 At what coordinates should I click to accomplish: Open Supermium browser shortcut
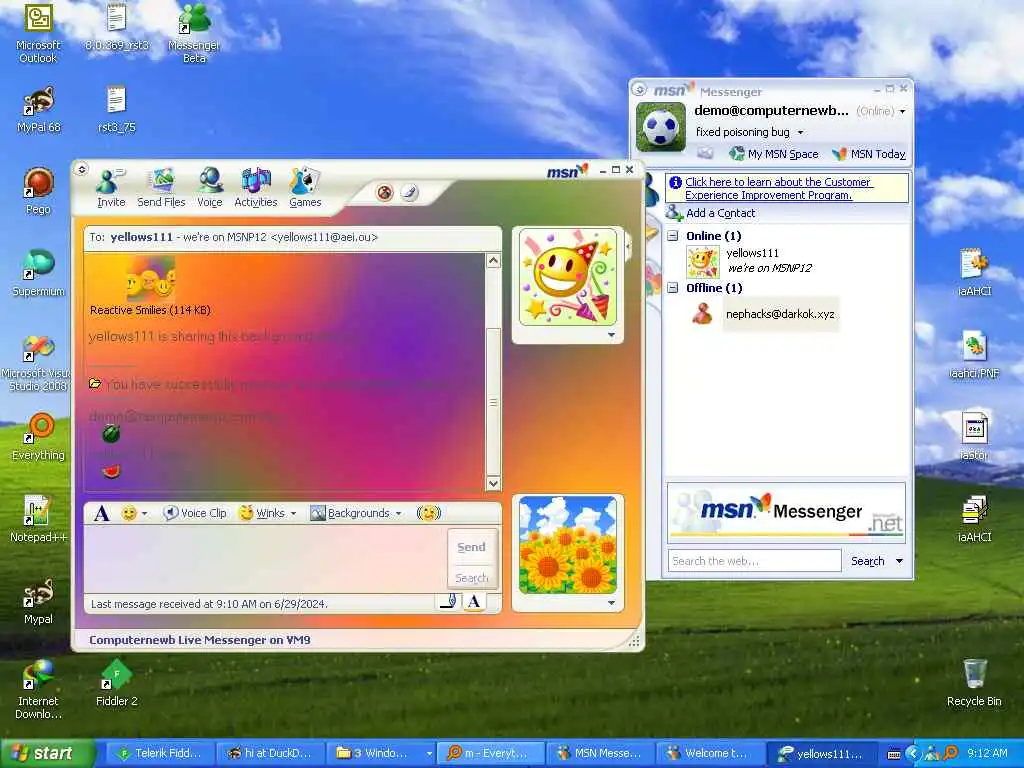coord(38,273)
